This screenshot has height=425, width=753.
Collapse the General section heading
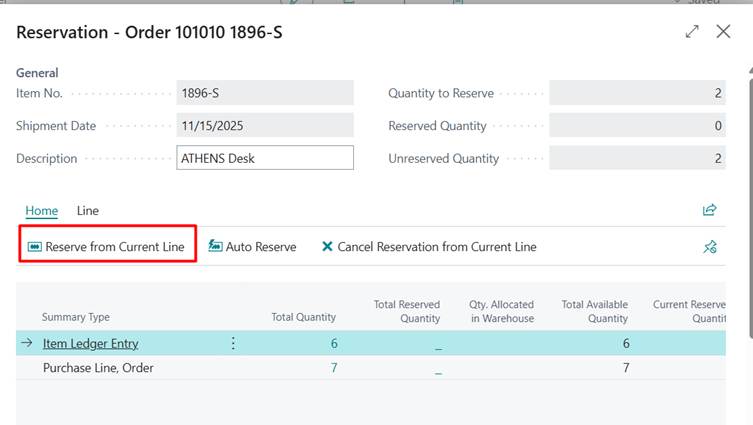pyautogui.click(x=37, y=73)
